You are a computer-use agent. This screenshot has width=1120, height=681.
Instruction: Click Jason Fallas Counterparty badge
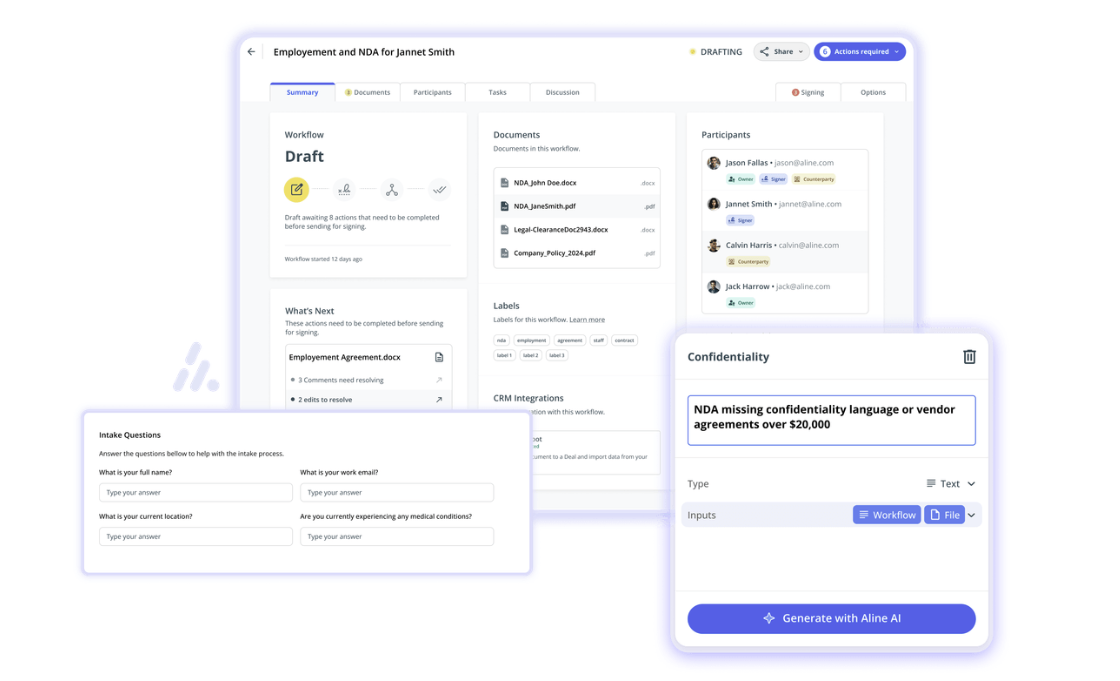[x=814, y=179]
